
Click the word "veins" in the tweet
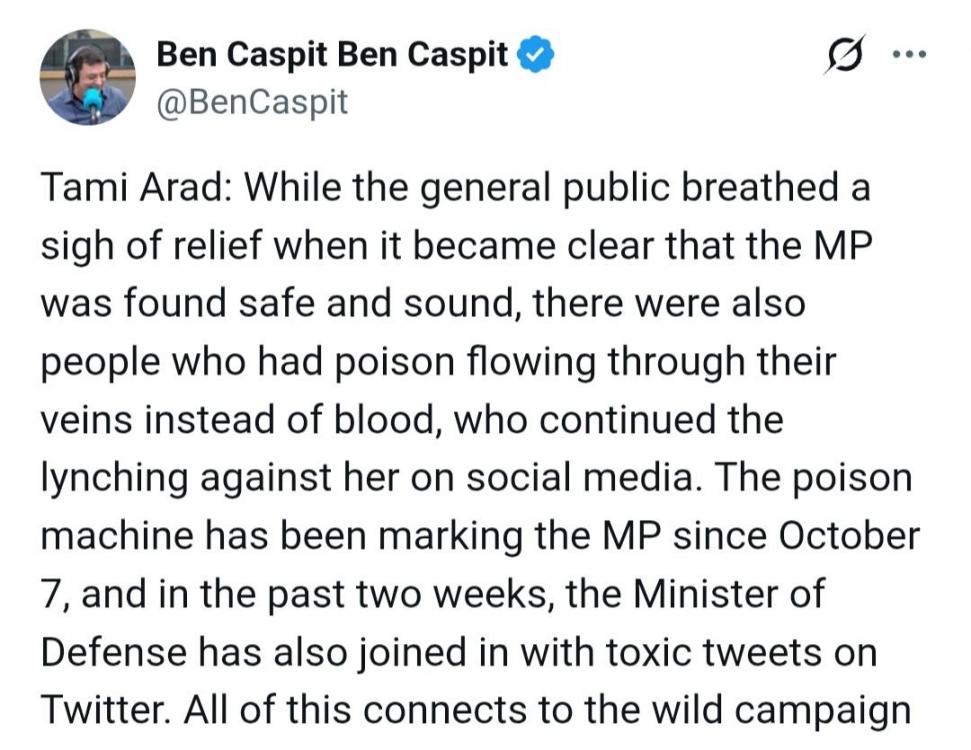click(x=85, y=420)
